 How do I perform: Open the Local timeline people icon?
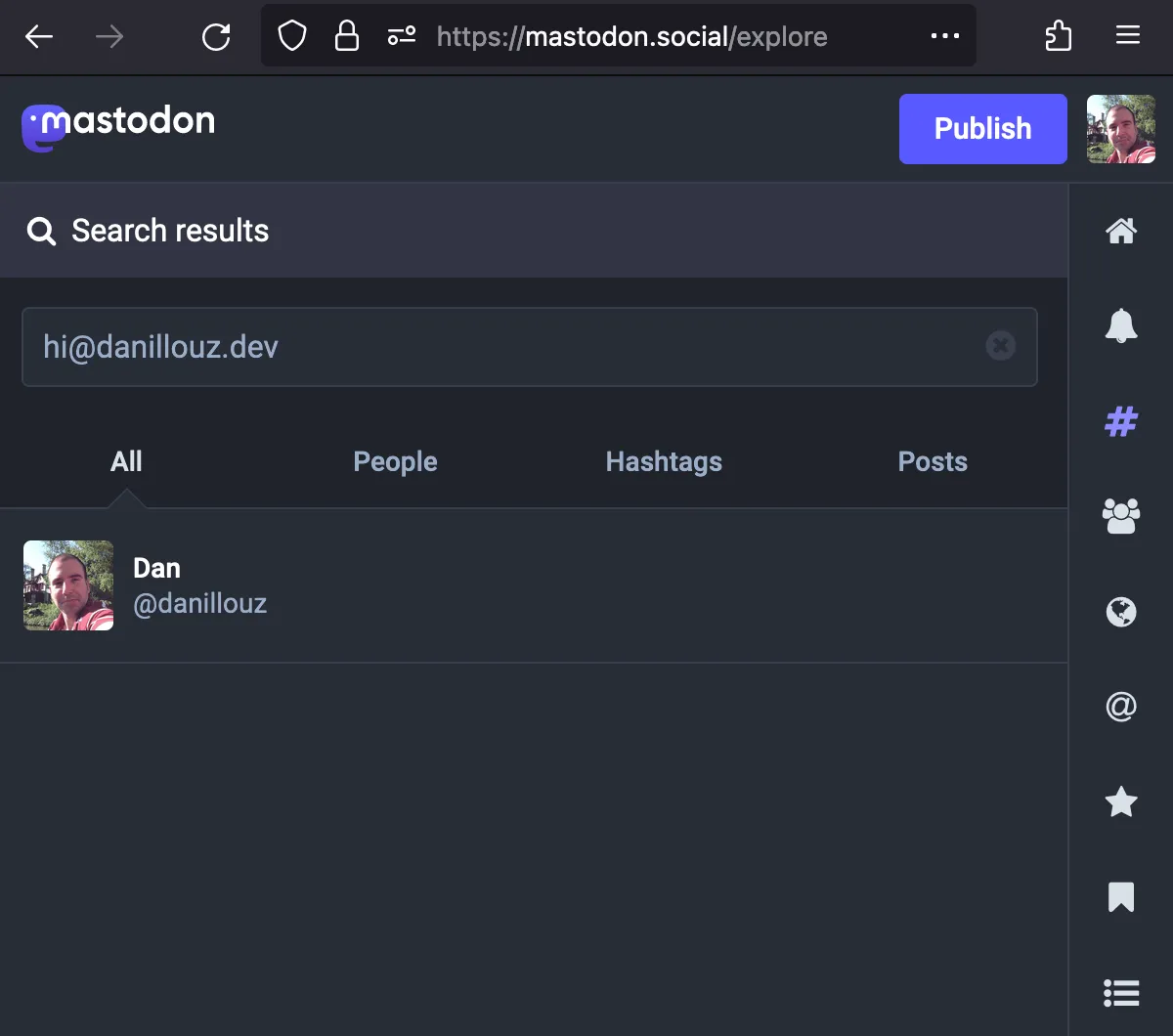point(1121,516)
